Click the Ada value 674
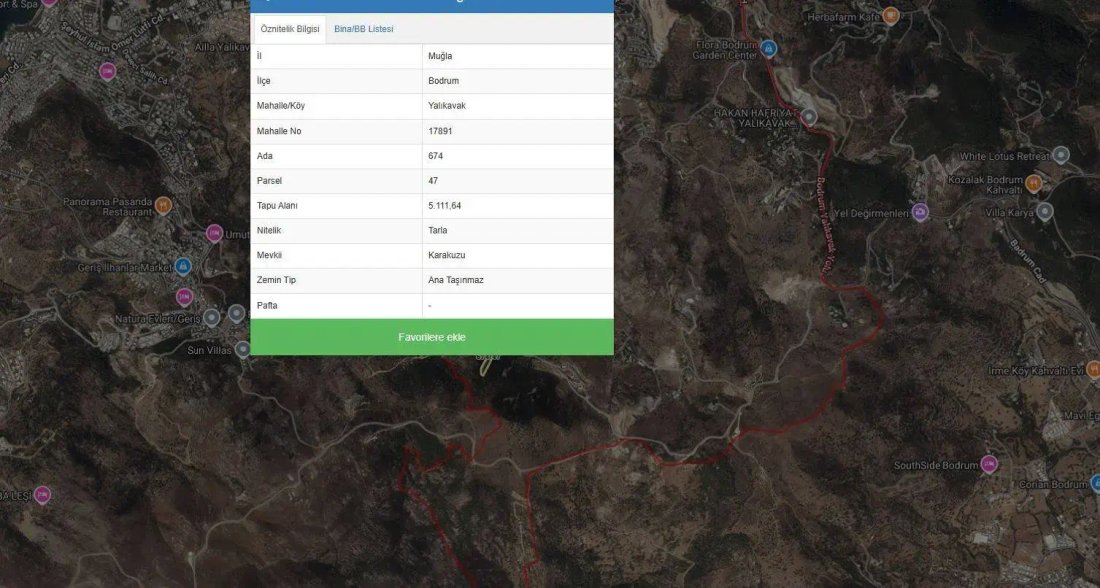Image resolution: width=1100 pixels, height=588 pixels. point(436,156)
